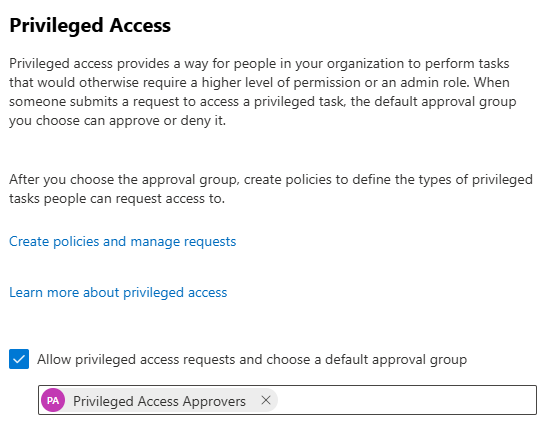Disable privileged access requests via checkbox
The height and width of the screenshot is (435, 558).
[x=19, y=359]
